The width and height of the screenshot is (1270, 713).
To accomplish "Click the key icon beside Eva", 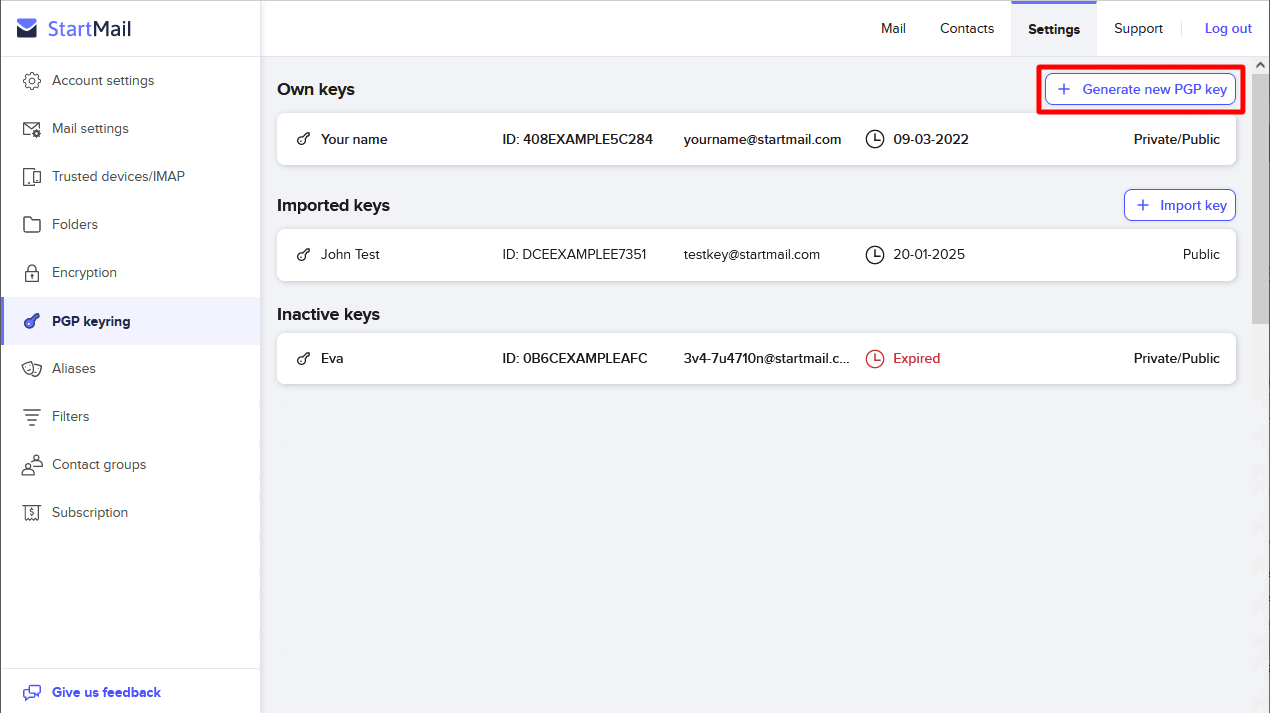I will pos(304,358).
